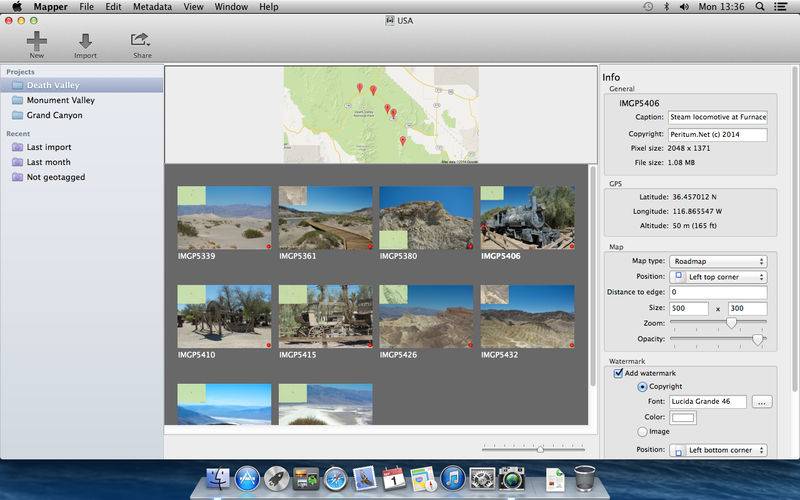Click the New project toolbar icon
The height and width of the screenshot is (500, 800).
coord(37,42)
